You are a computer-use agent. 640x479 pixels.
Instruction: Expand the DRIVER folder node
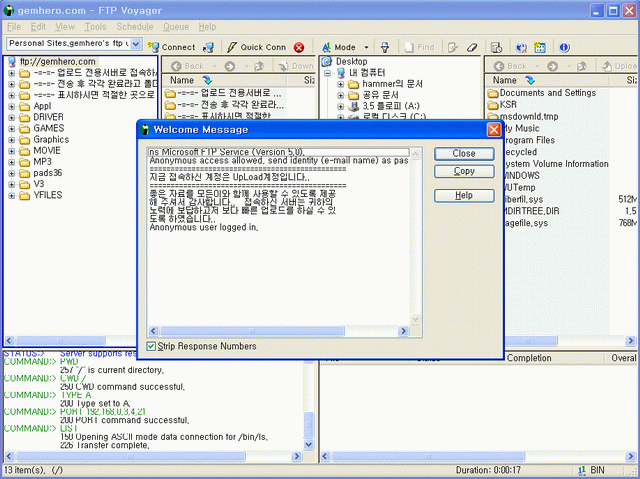coord(11,118)
